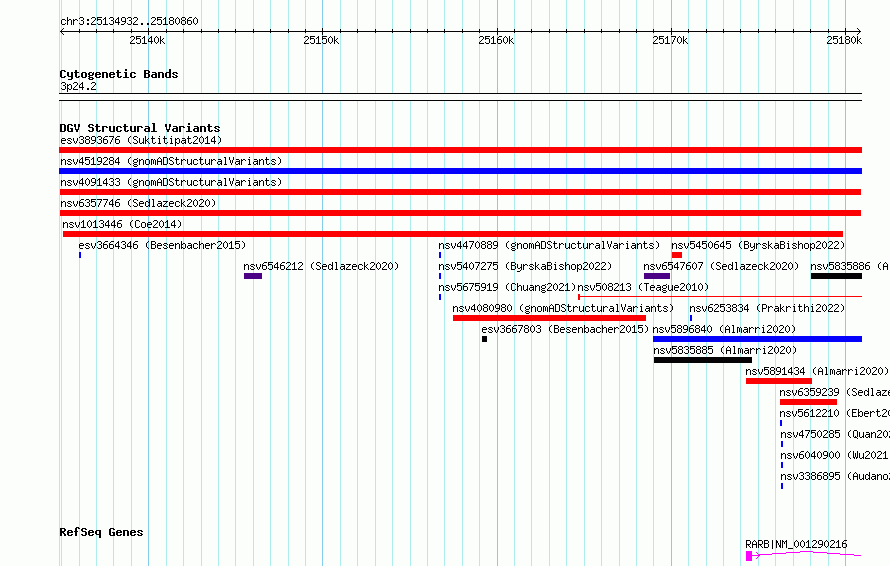The image size is (890, 566).
Task: Select the red nsv6359239 variant bar
Action: (x=808, y=402)
